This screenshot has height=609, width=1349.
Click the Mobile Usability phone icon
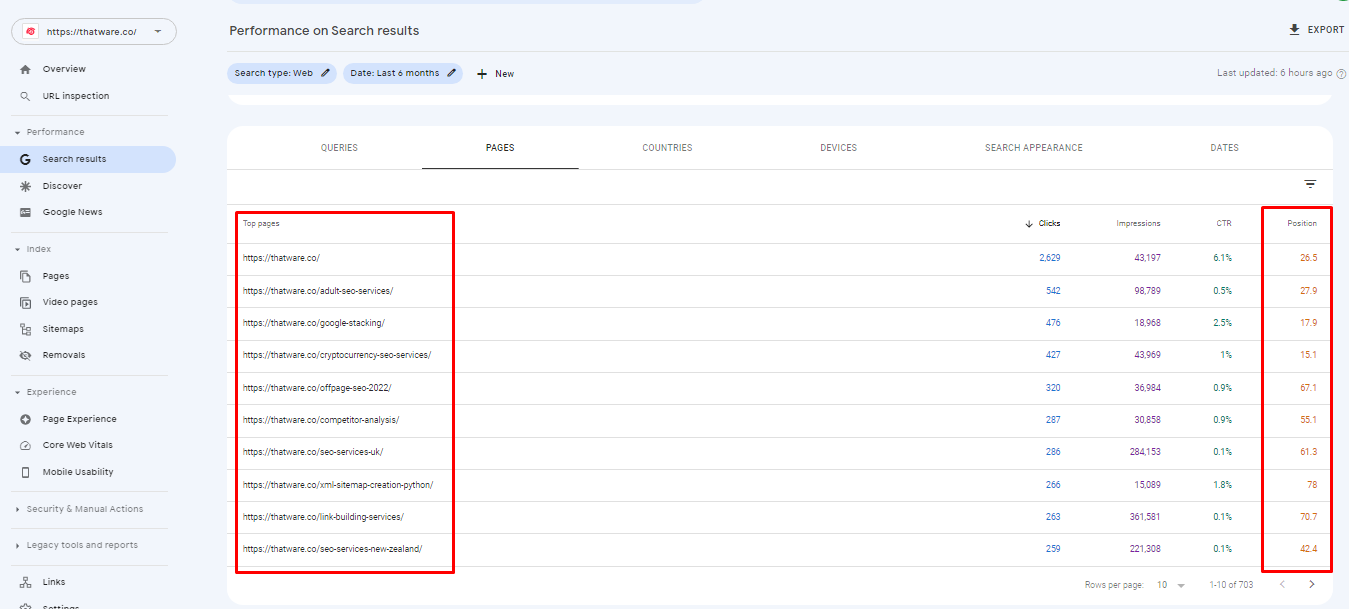[25, 472]
